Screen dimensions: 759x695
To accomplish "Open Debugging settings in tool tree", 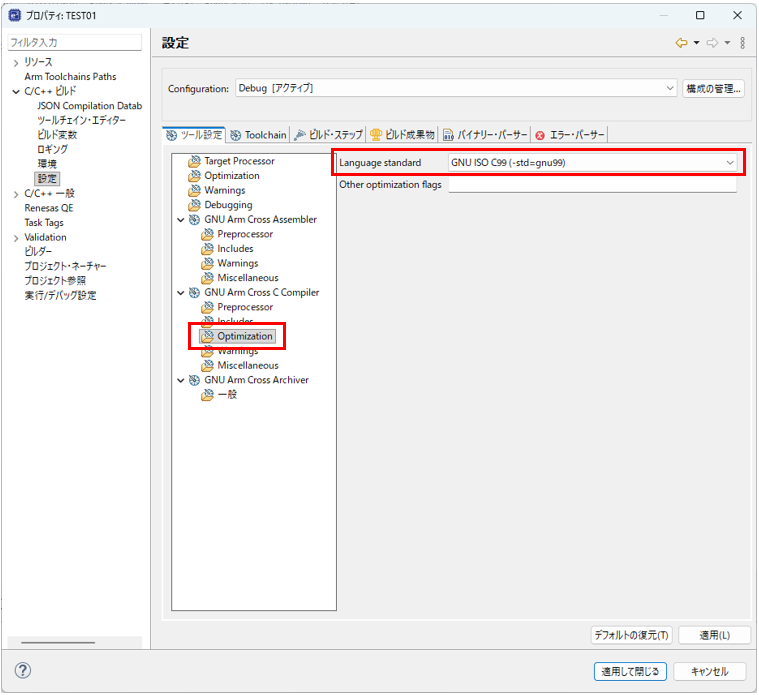I will [228, 205].
